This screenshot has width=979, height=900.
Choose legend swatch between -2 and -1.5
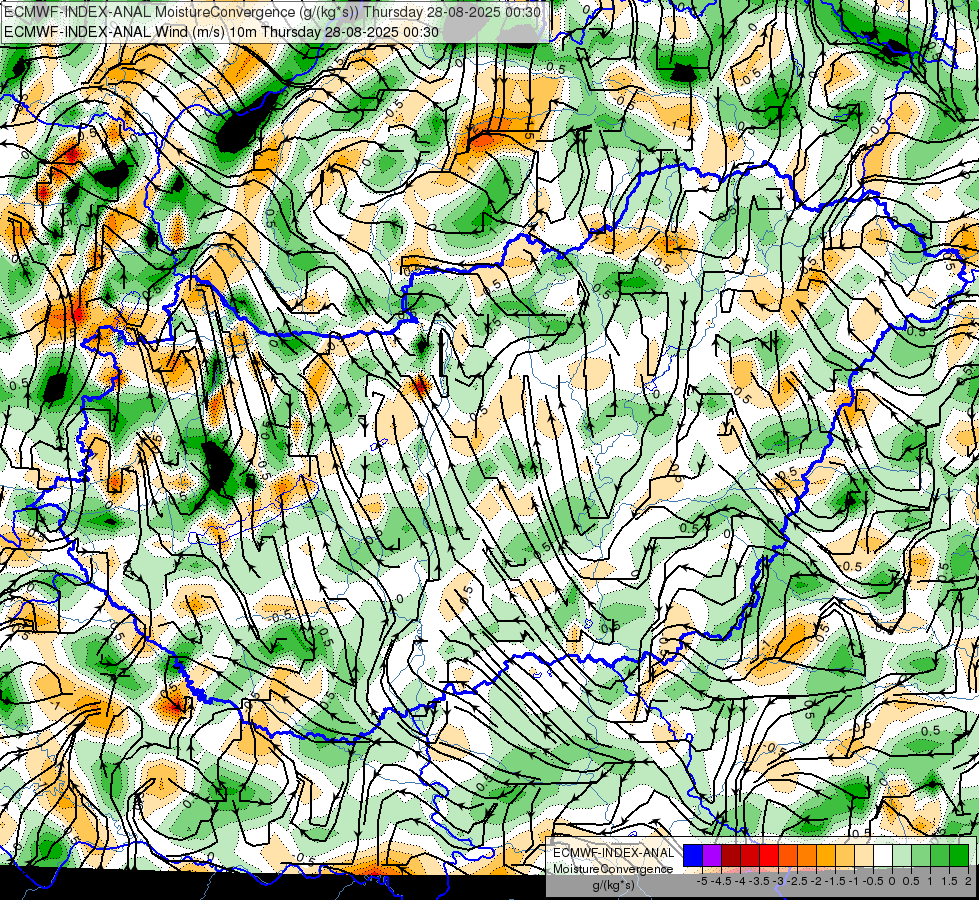[x=826, y=856]
